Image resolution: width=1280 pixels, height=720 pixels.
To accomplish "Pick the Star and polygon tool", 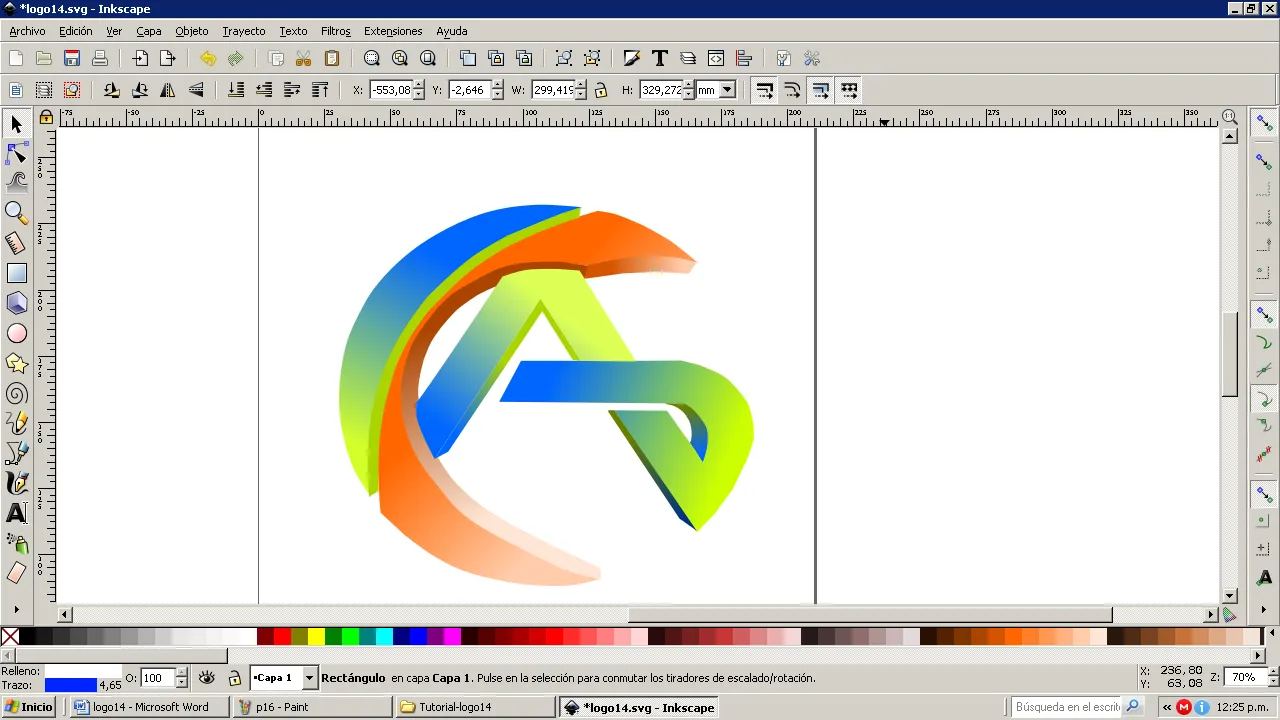I will pos(17,363).
